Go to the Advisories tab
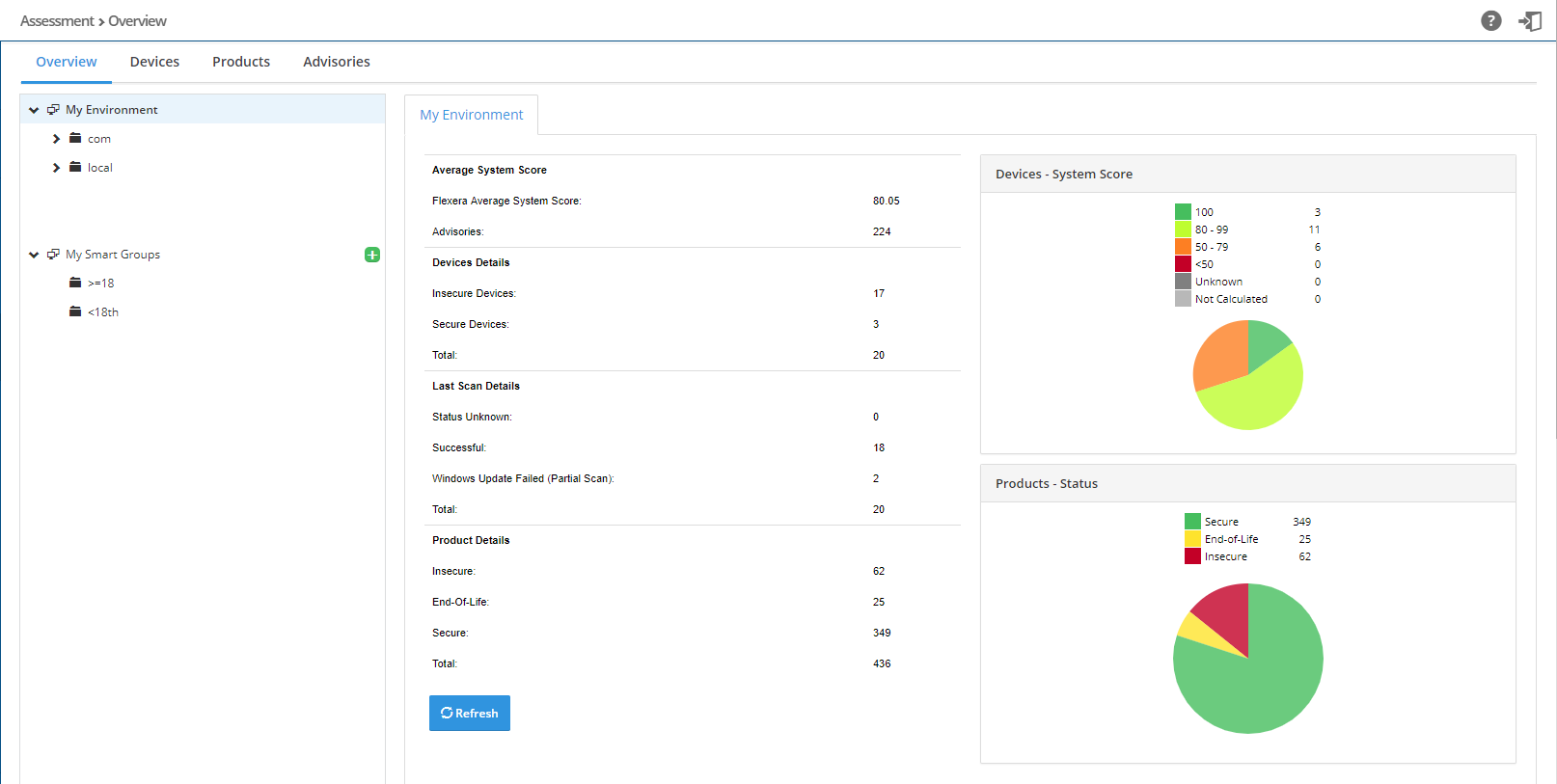This screenshot has height=784, width=1557. click(337, 62)
